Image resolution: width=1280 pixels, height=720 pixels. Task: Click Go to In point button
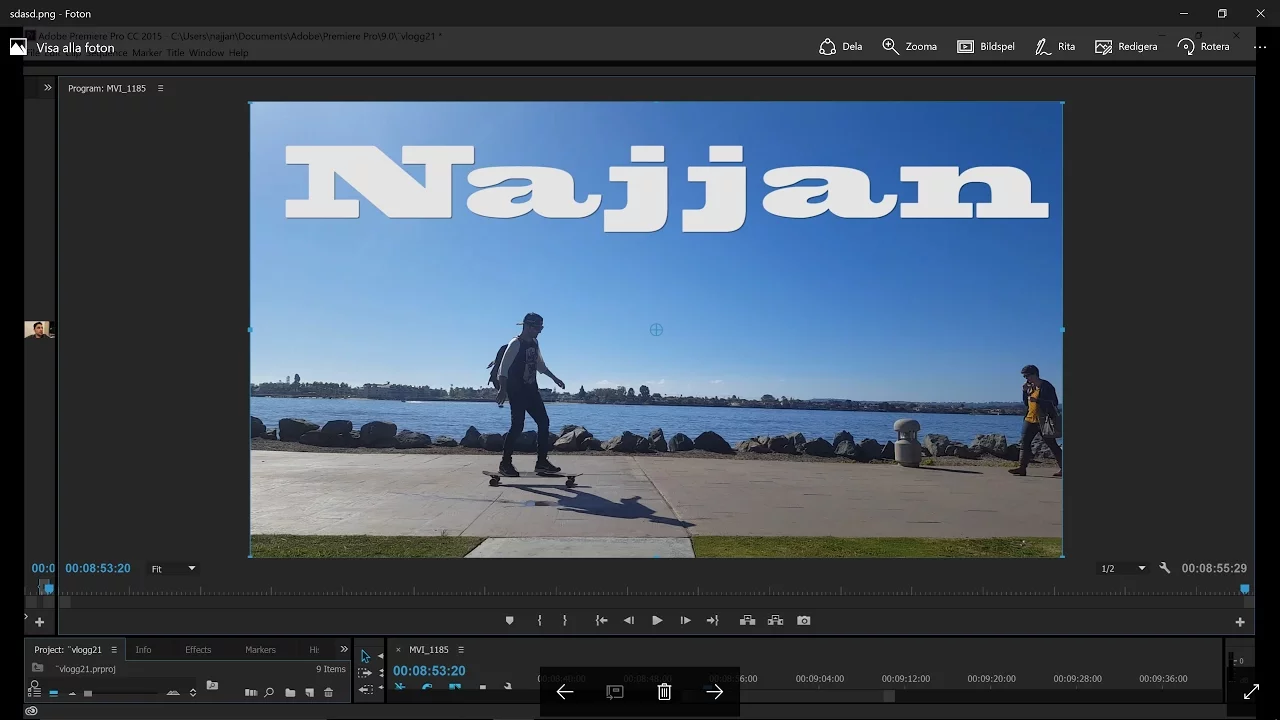tap(601, 621)
